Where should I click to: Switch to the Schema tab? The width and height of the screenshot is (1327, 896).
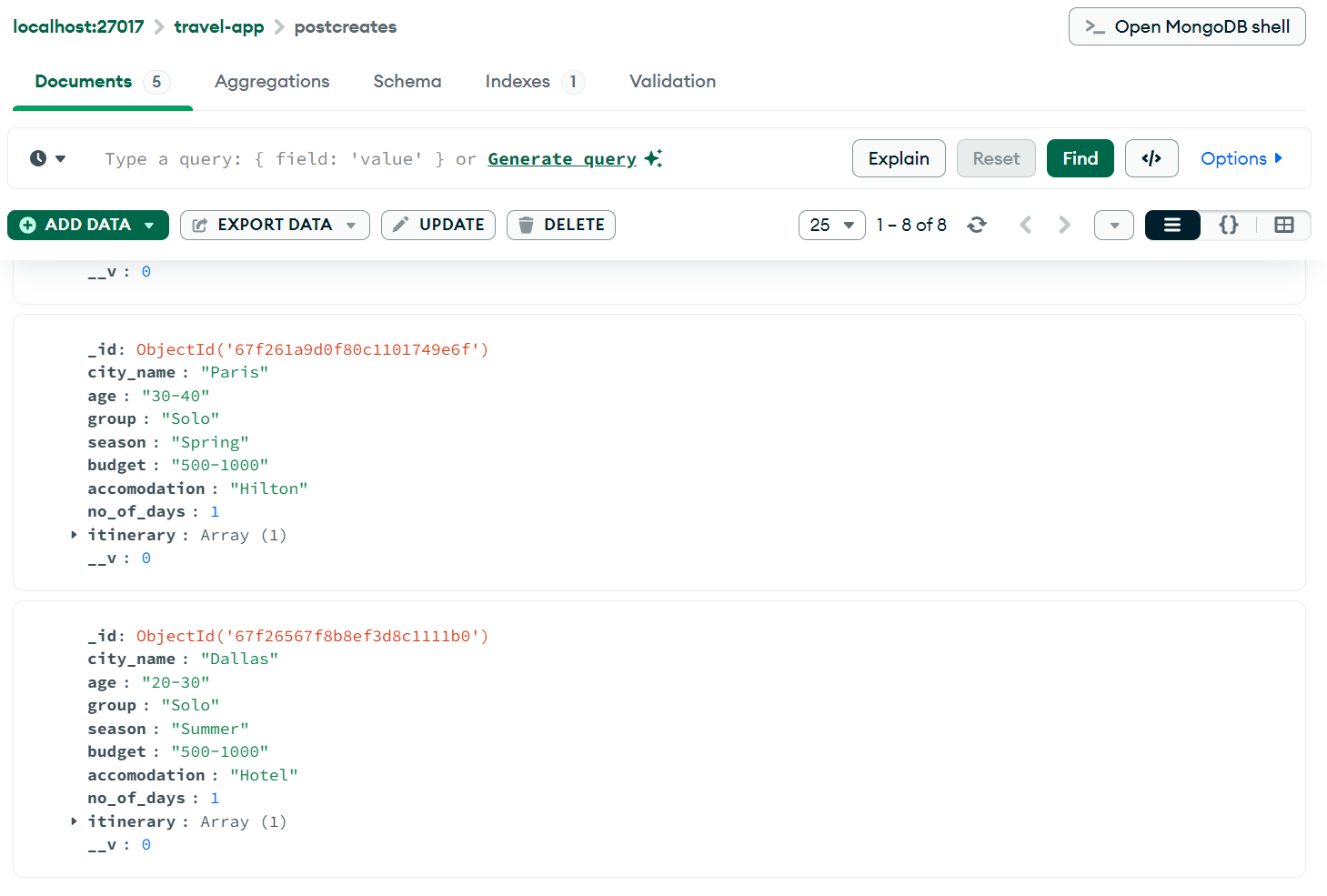(407, 82)
